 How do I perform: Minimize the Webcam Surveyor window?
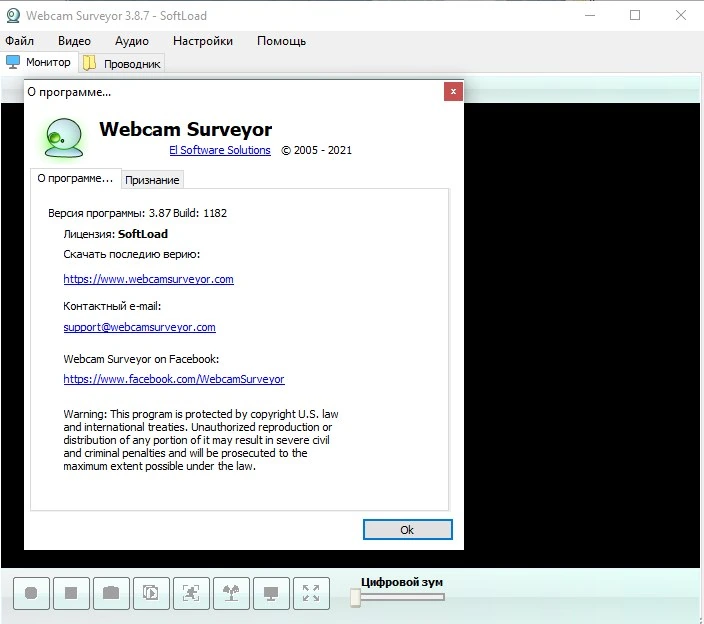point(590,15)
